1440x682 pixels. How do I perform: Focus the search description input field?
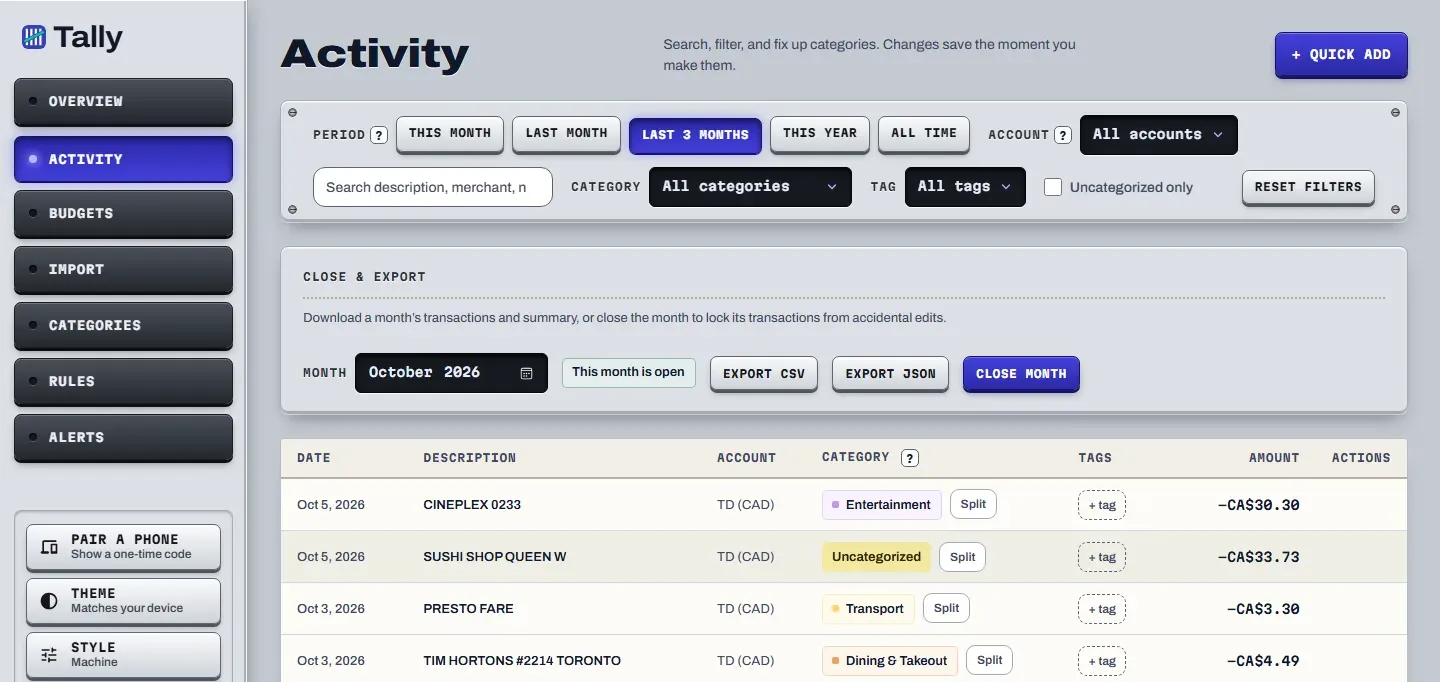pyautogui.click(x=433, y=187)
